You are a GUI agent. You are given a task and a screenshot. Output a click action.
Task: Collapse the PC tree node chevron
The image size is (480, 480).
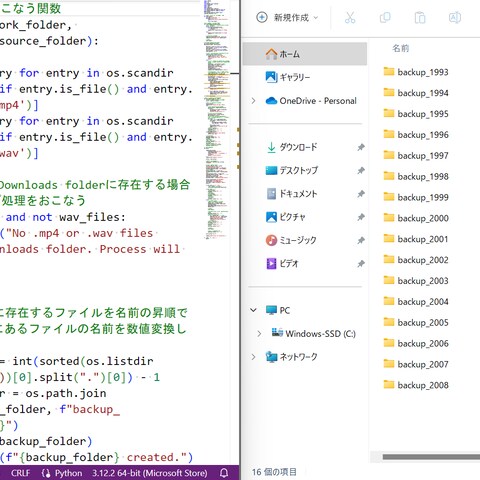[254, 310]
